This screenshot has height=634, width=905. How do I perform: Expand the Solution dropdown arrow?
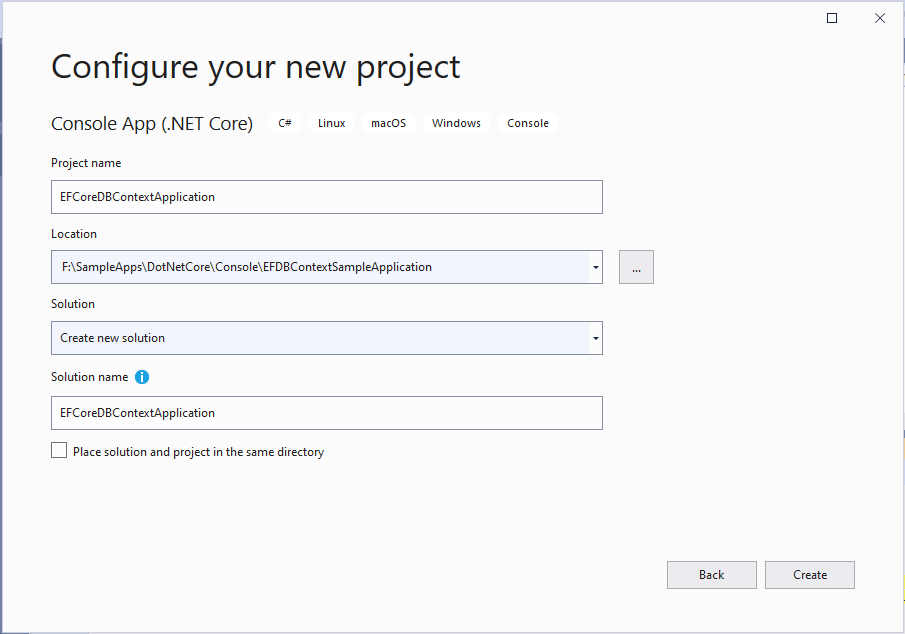pos(596,338)
